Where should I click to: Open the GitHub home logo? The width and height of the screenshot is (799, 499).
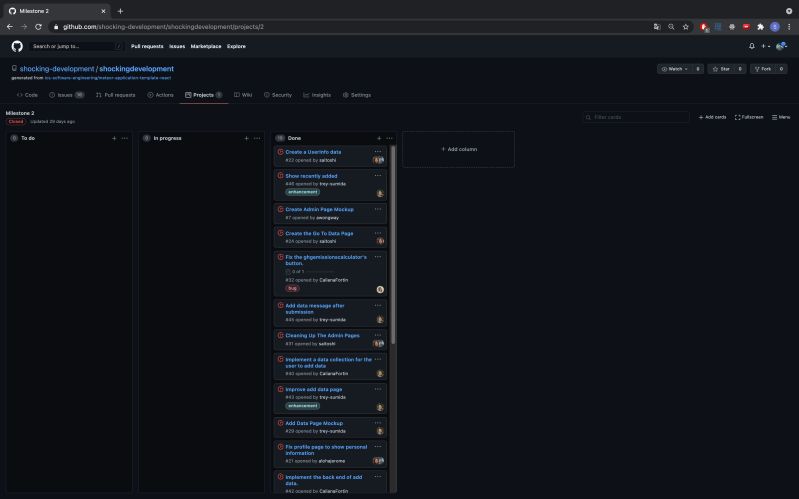pyautogui.click(x=17, y=46)
